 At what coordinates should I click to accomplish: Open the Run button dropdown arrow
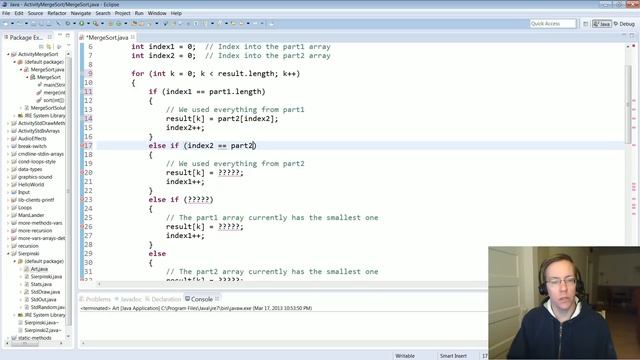click(x=88, y=24)
